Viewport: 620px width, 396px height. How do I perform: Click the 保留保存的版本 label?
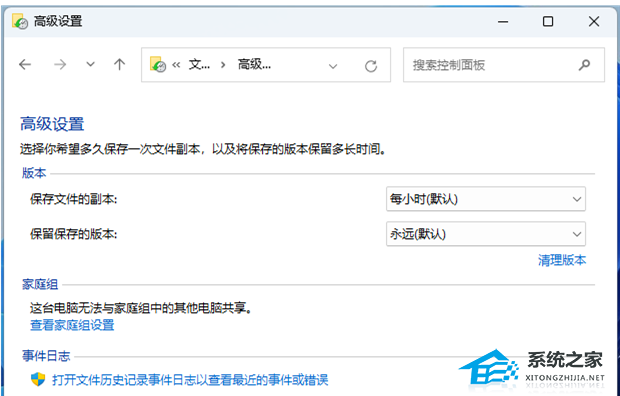pos(74,234)
